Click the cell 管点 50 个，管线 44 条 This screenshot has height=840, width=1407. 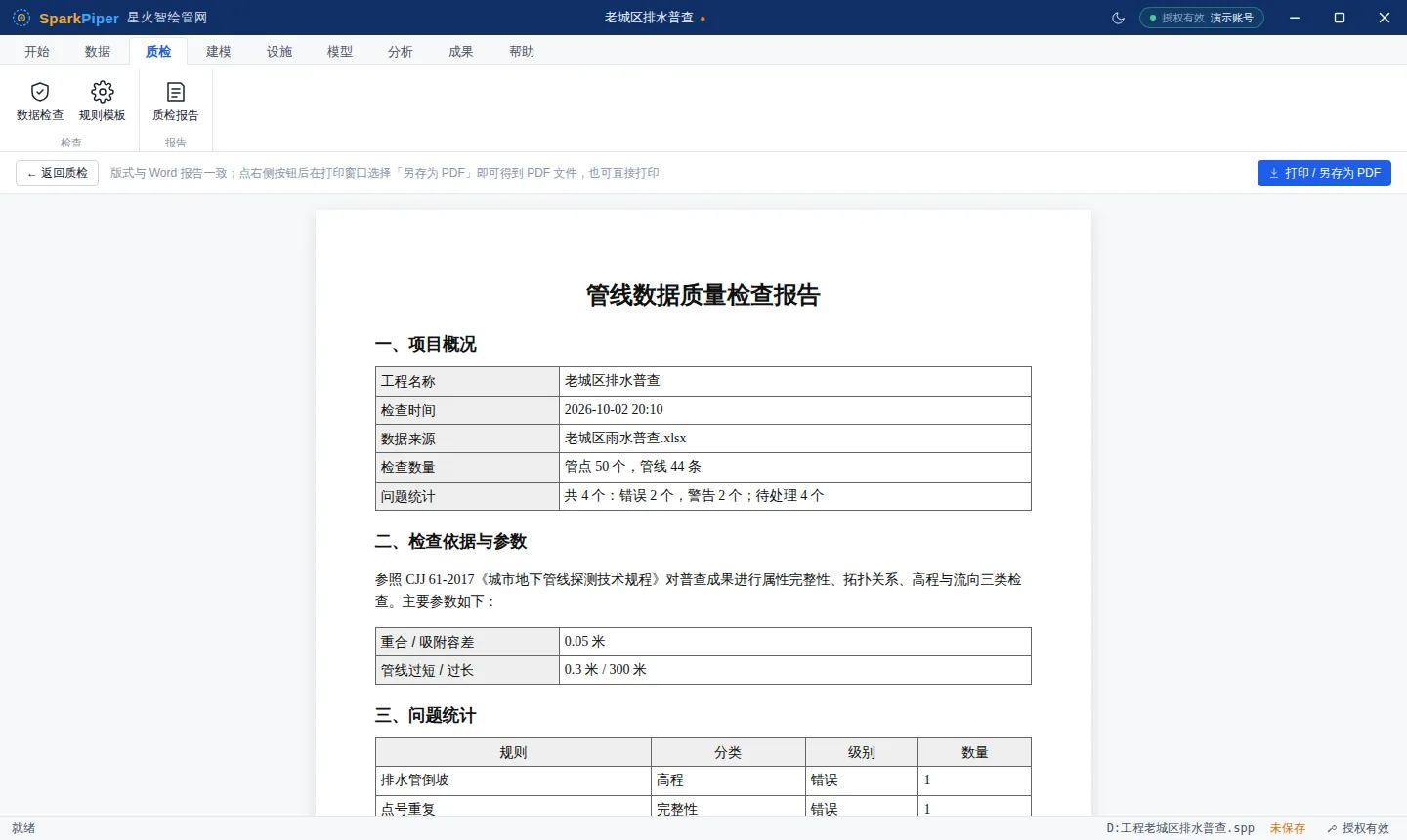click(x=794, y=467)
